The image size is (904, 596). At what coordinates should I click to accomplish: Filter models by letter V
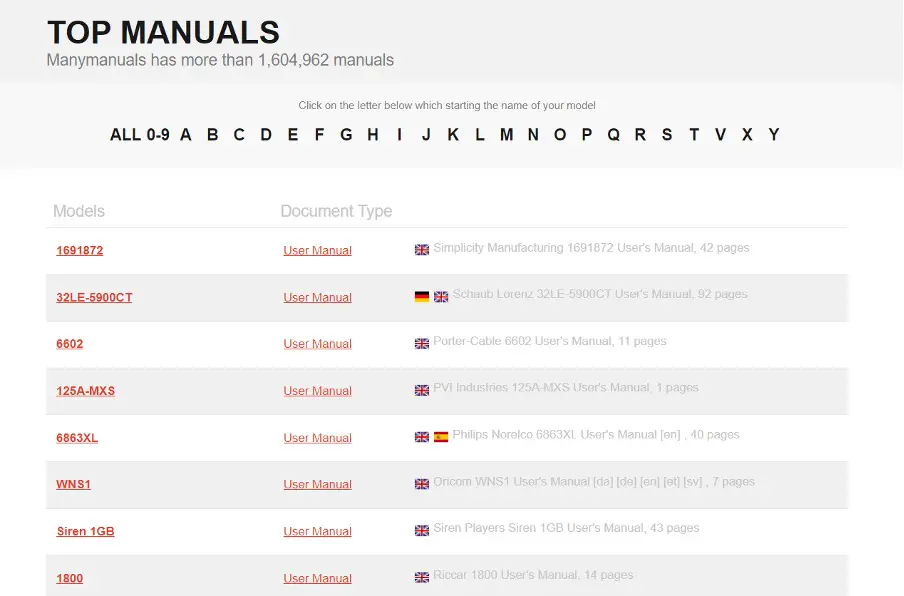(x=721, y=134)
